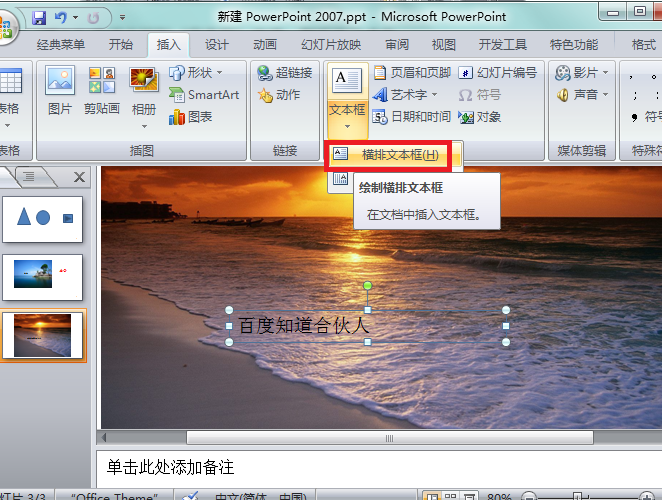
Task: Select the first slide thumbnail with shapes
Action: click(x=42, y=219)
